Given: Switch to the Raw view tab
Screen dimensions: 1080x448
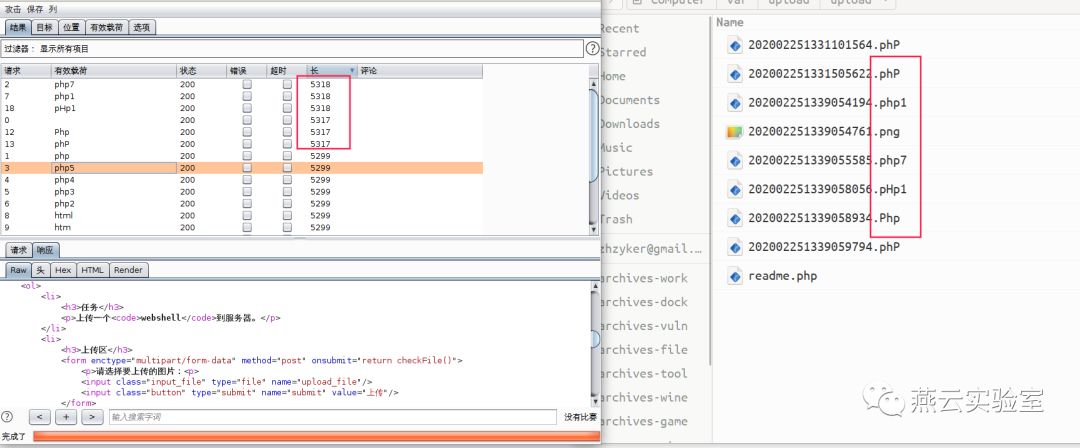Looking at the screenshot, I should [x=18, y=270].
